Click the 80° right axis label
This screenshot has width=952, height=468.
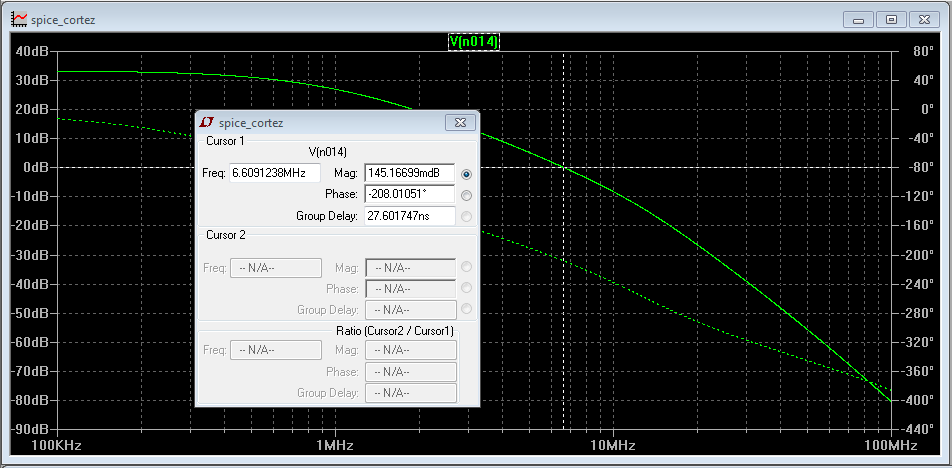(x=921, y=51)
